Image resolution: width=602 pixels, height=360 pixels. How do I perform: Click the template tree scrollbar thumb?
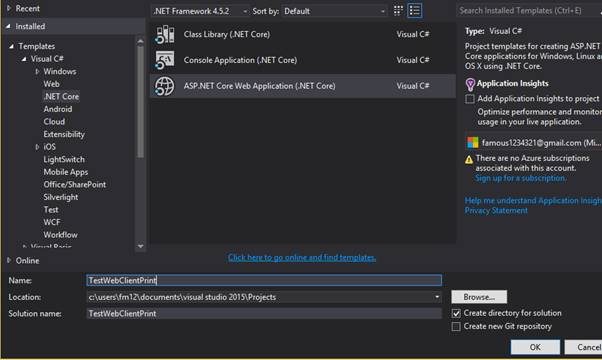coord(140,102)
